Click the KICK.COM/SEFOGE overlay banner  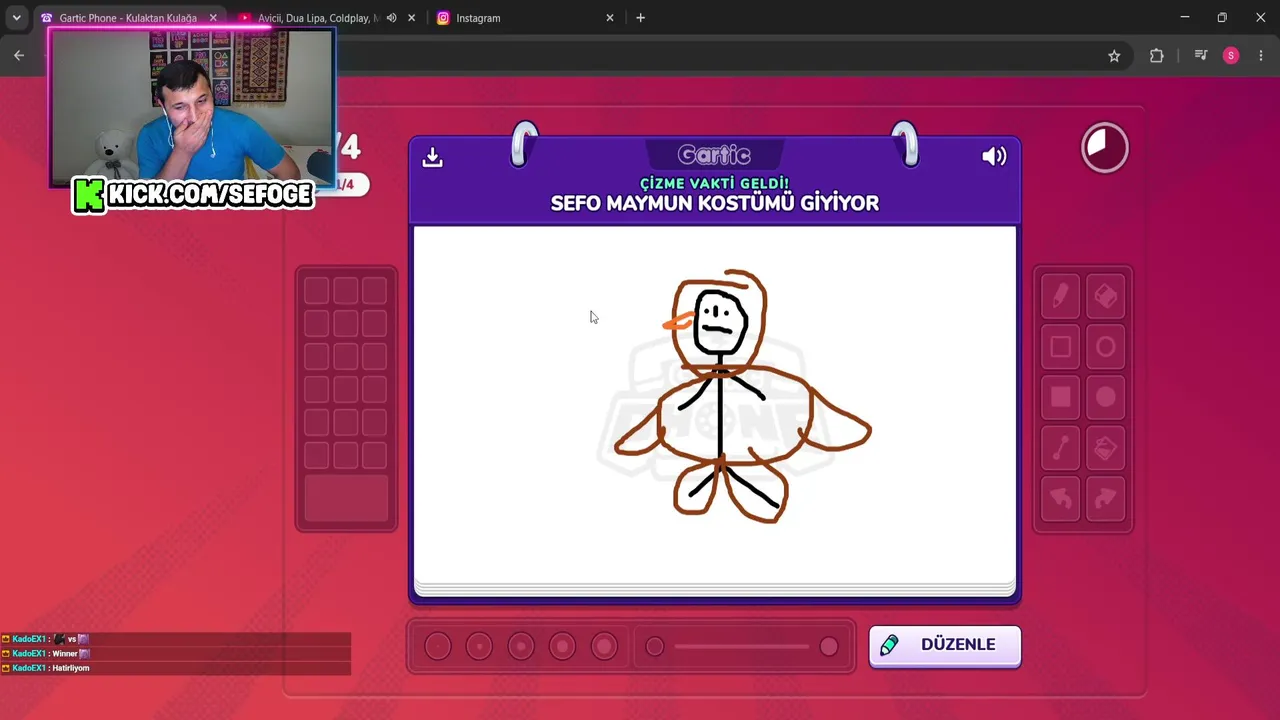194,195
